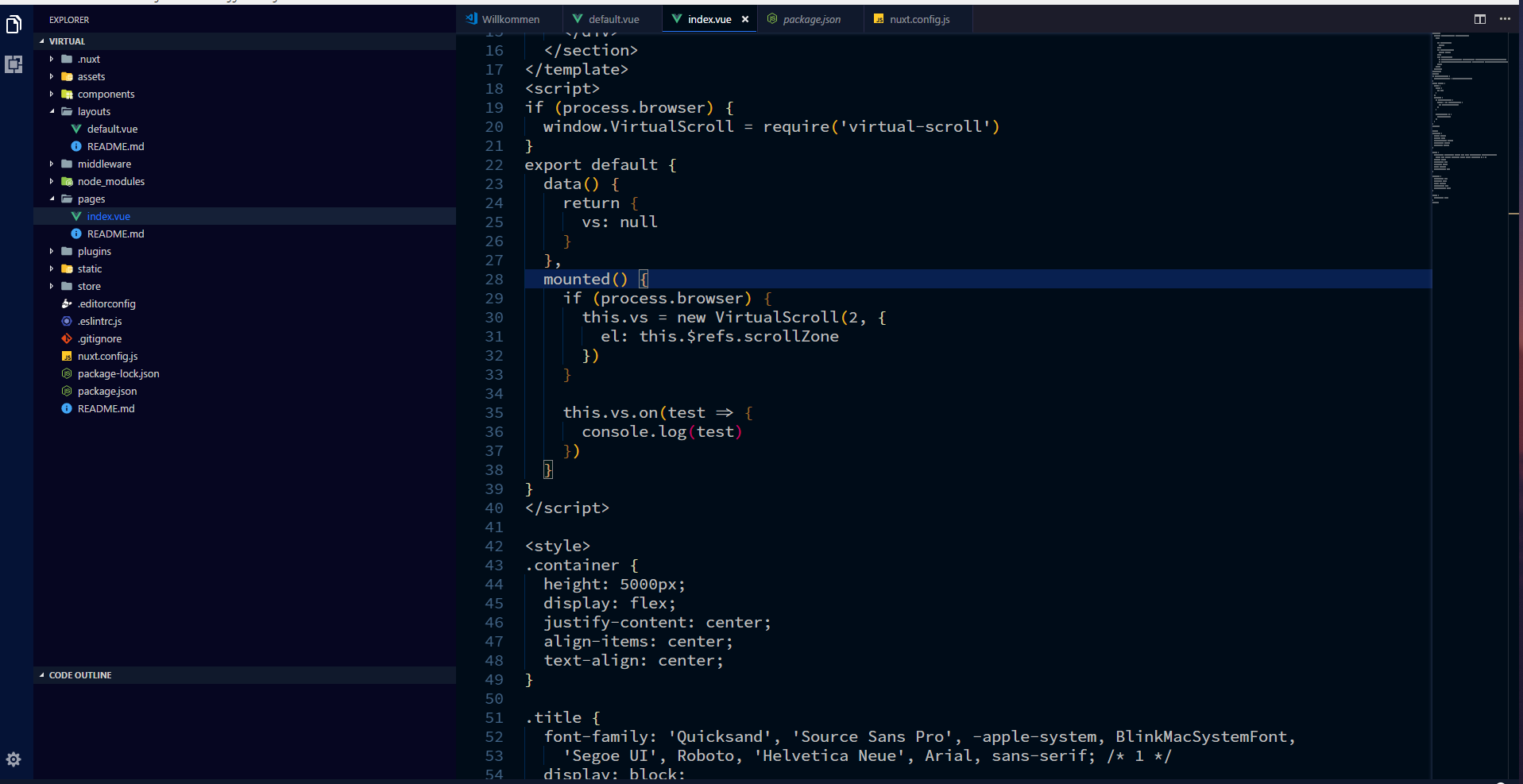
Task: Expand the middleware folder arrow
Action: click(52, 164)
